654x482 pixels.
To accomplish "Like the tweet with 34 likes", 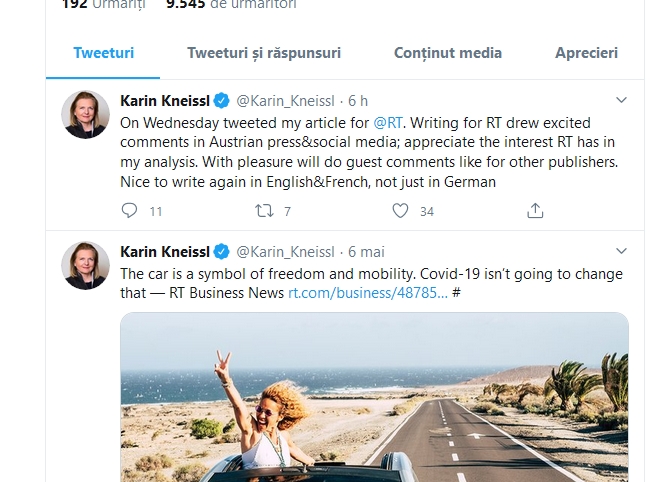I will 400,210.
